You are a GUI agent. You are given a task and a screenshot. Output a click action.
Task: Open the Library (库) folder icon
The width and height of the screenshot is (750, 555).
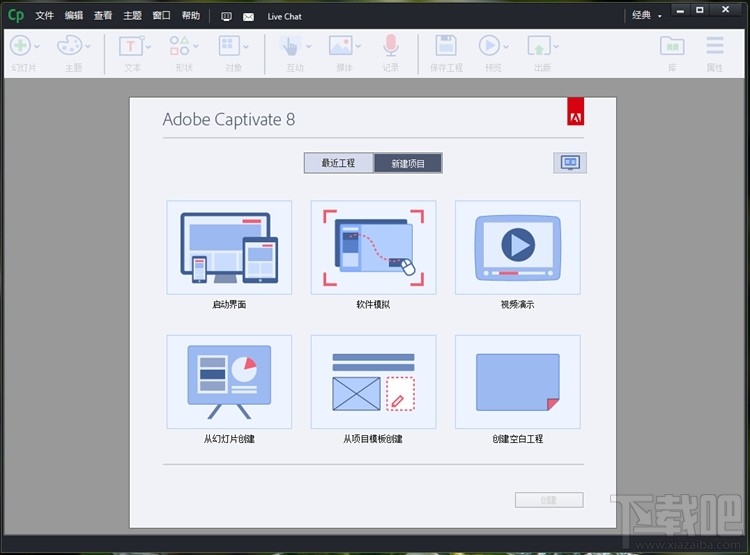pos(672,46)
